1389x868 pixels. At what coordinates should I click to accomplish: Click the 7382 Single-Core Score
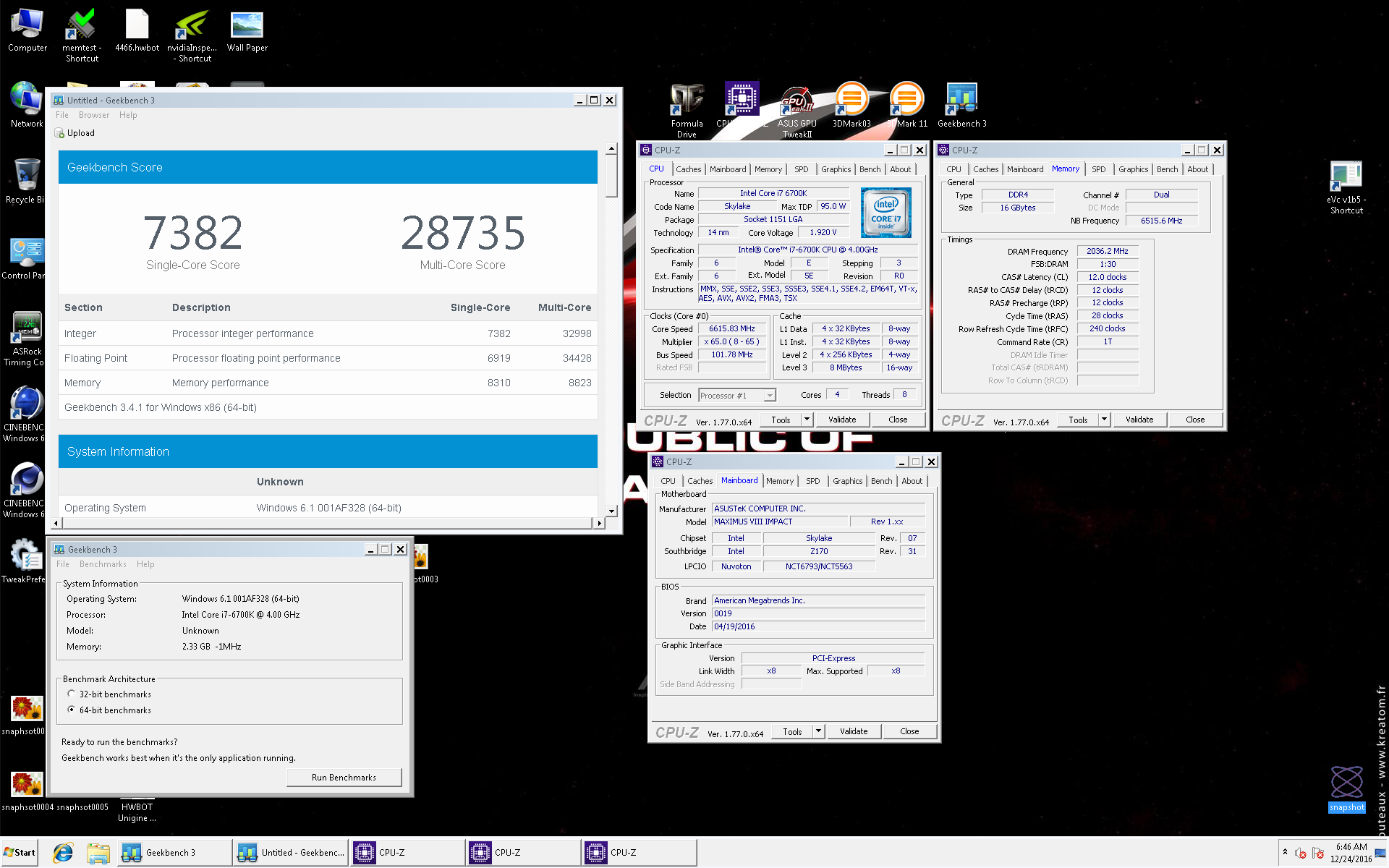pos(193,233)
